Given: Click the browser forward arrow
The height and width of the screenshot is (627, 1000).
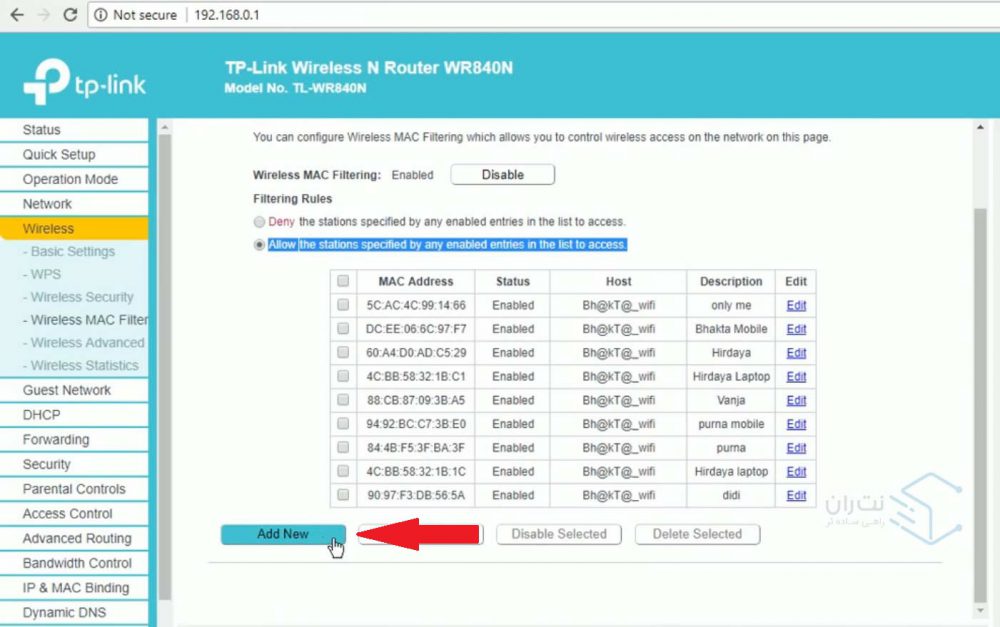Looking at the screenshot, I should 43,15.
